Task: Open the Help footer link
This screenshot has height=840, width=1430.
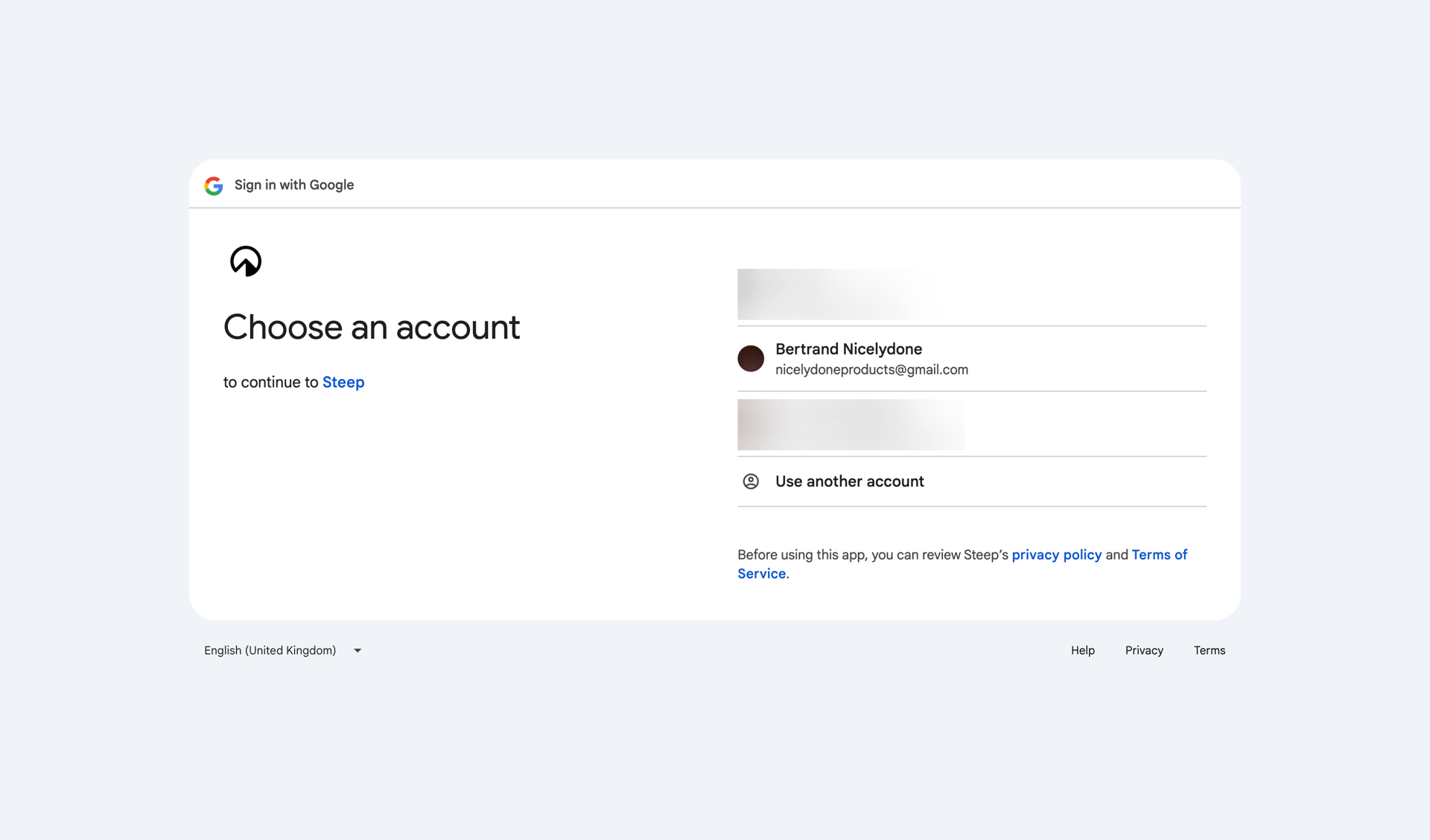Action: [x=1082, y=651]
